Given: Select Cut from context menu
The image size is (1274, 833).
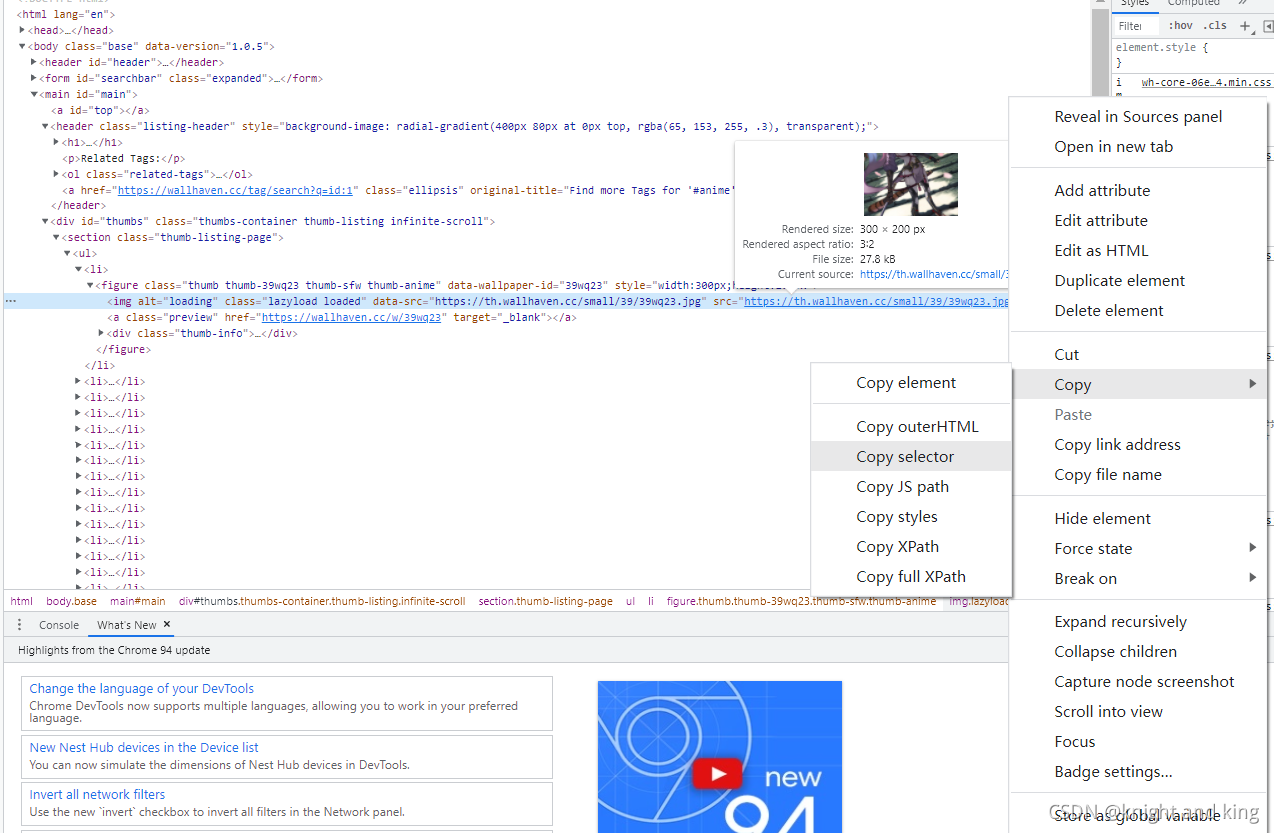Looking at the screenshot, I should (x=1138, y=354).
